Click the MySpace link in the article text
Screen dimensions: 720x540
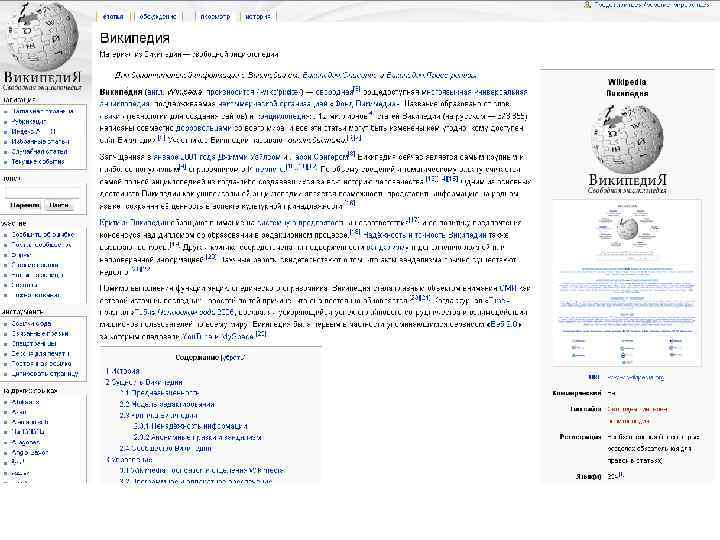tap(237, 336)
